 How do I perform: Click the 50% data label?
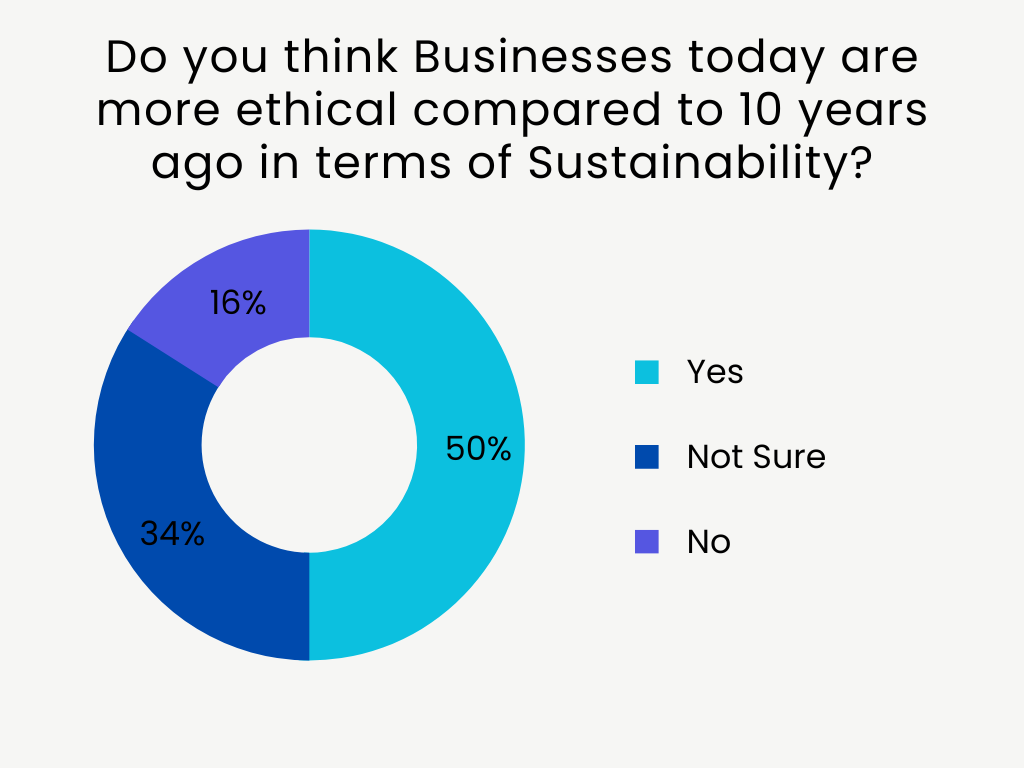point(478,449)
